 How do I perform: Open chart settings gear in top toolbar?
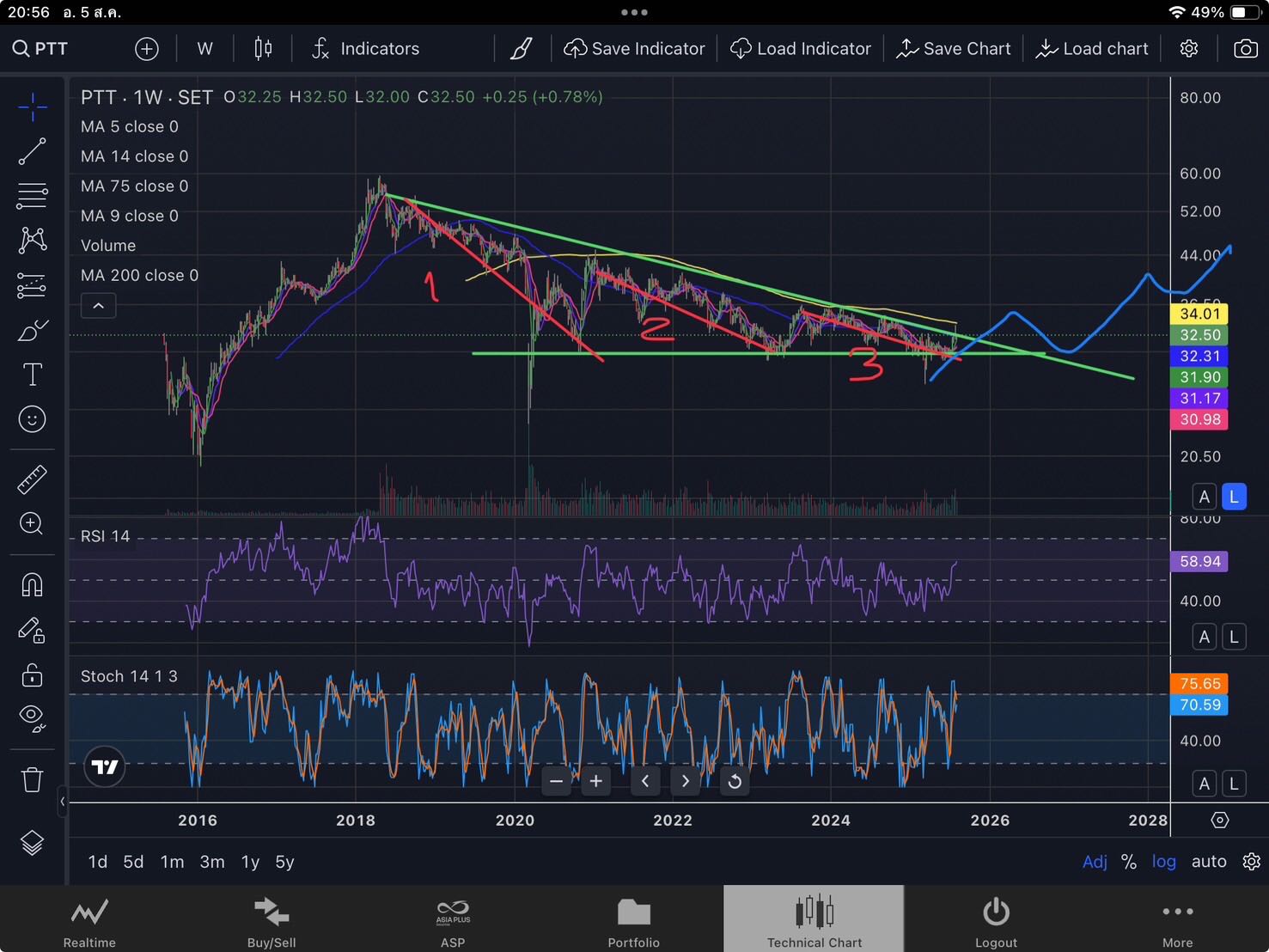1189,49
